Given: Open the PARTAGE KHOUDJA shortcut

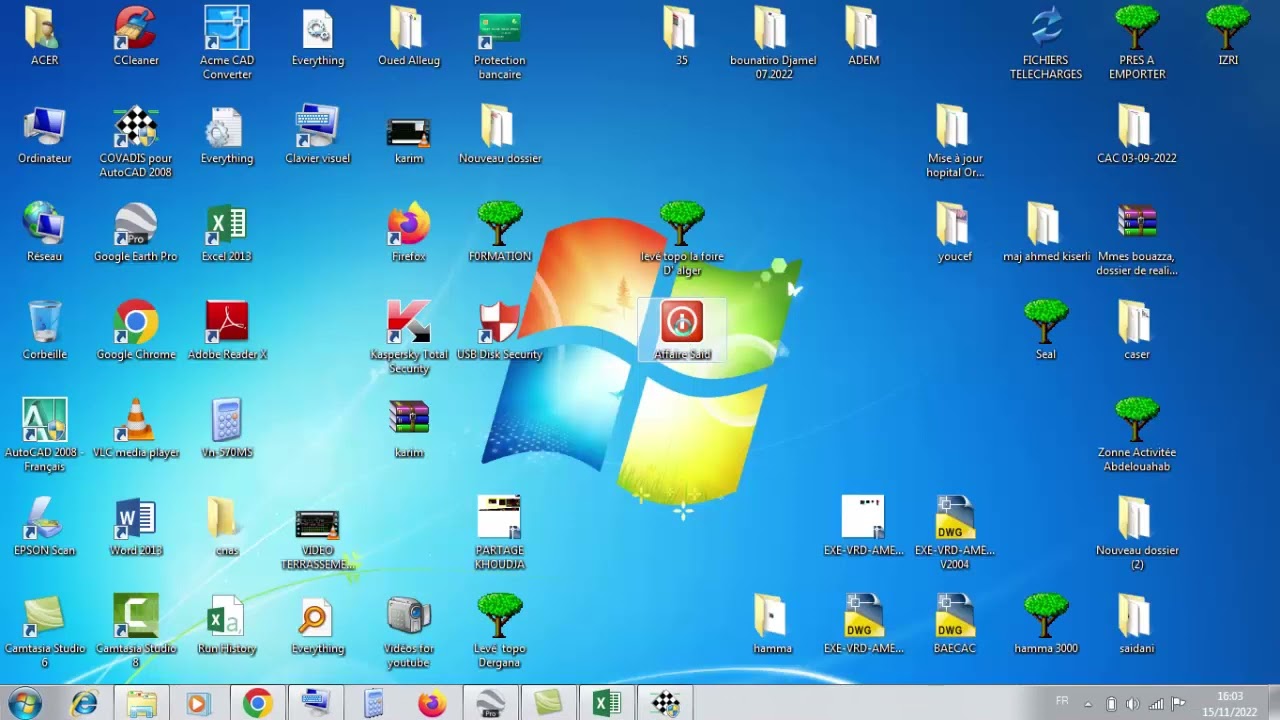Looking at the screenshot, I should tap(500, 533).
